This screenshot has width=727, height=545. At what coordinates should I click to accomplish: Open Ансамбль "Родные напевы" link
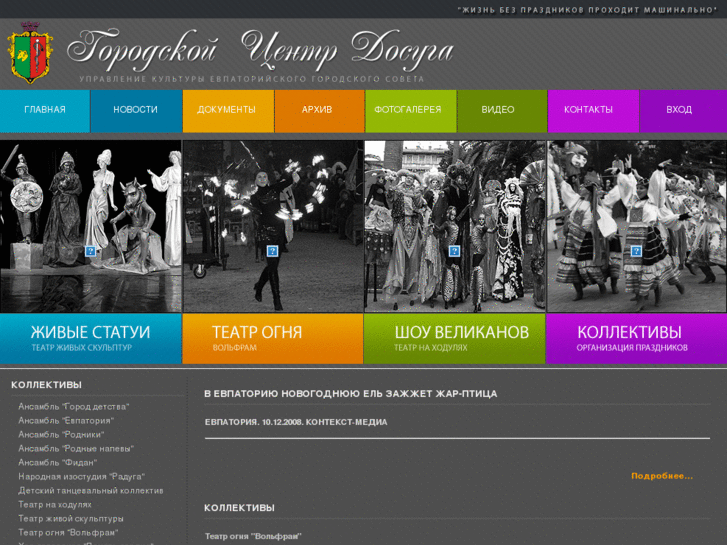coord(76,449)
